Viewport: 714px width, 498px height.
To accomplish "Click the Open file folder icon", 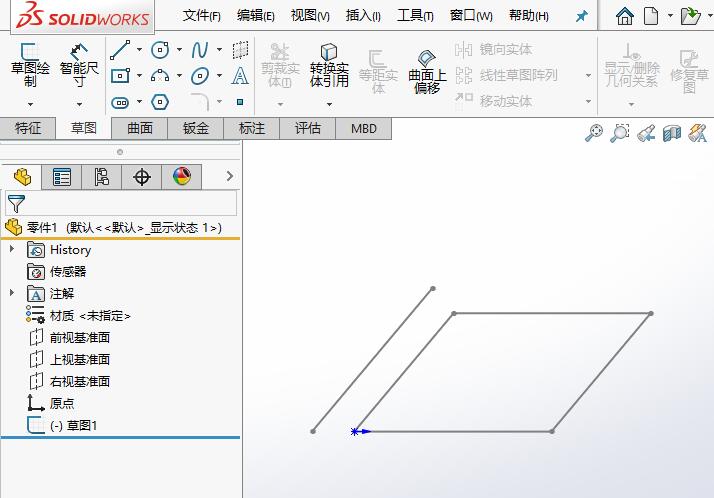I will point(690,16).
